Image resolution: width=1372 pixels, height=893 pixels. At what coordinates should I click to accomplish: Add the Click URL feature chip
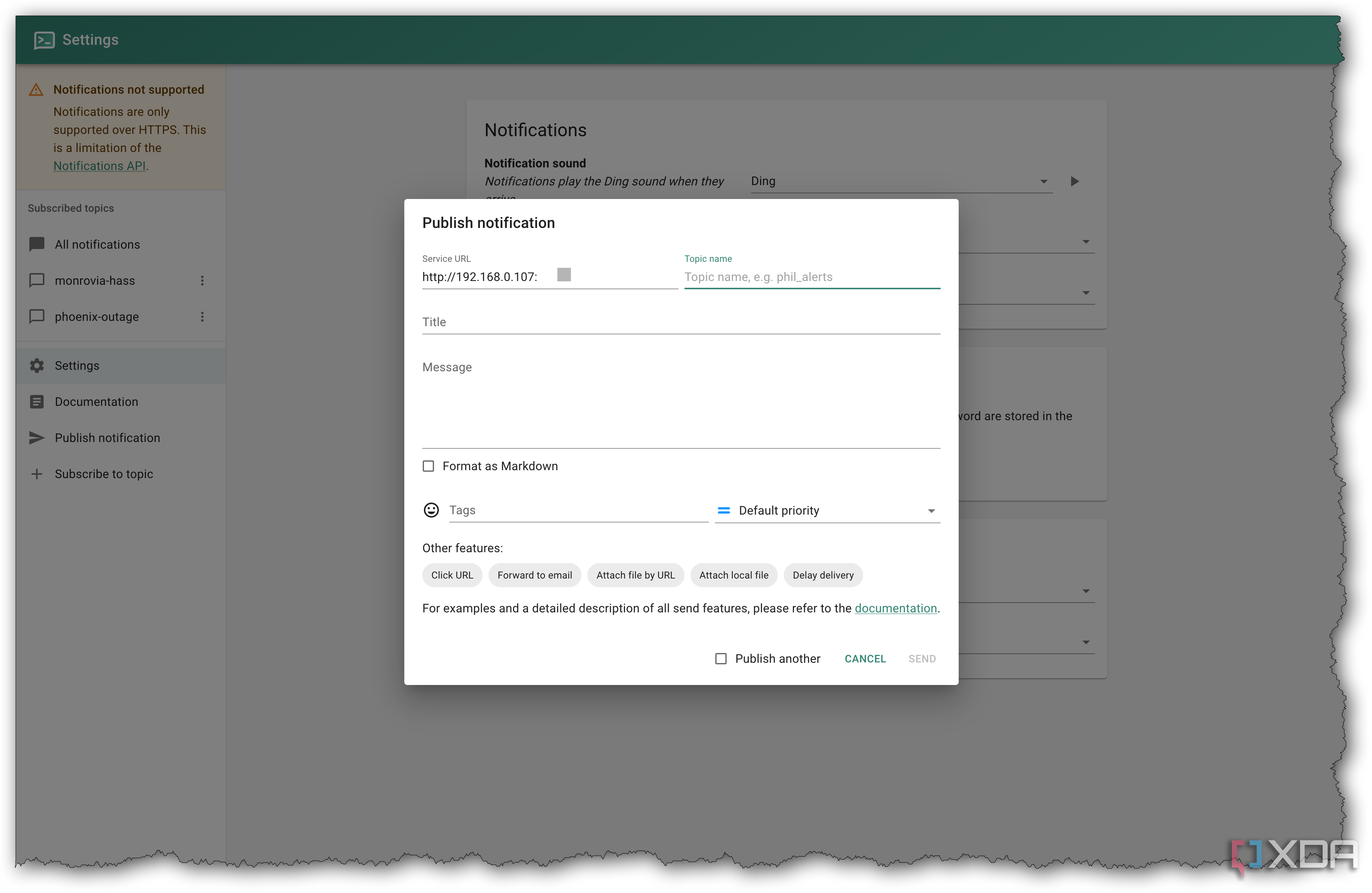[x=452, y=576]
